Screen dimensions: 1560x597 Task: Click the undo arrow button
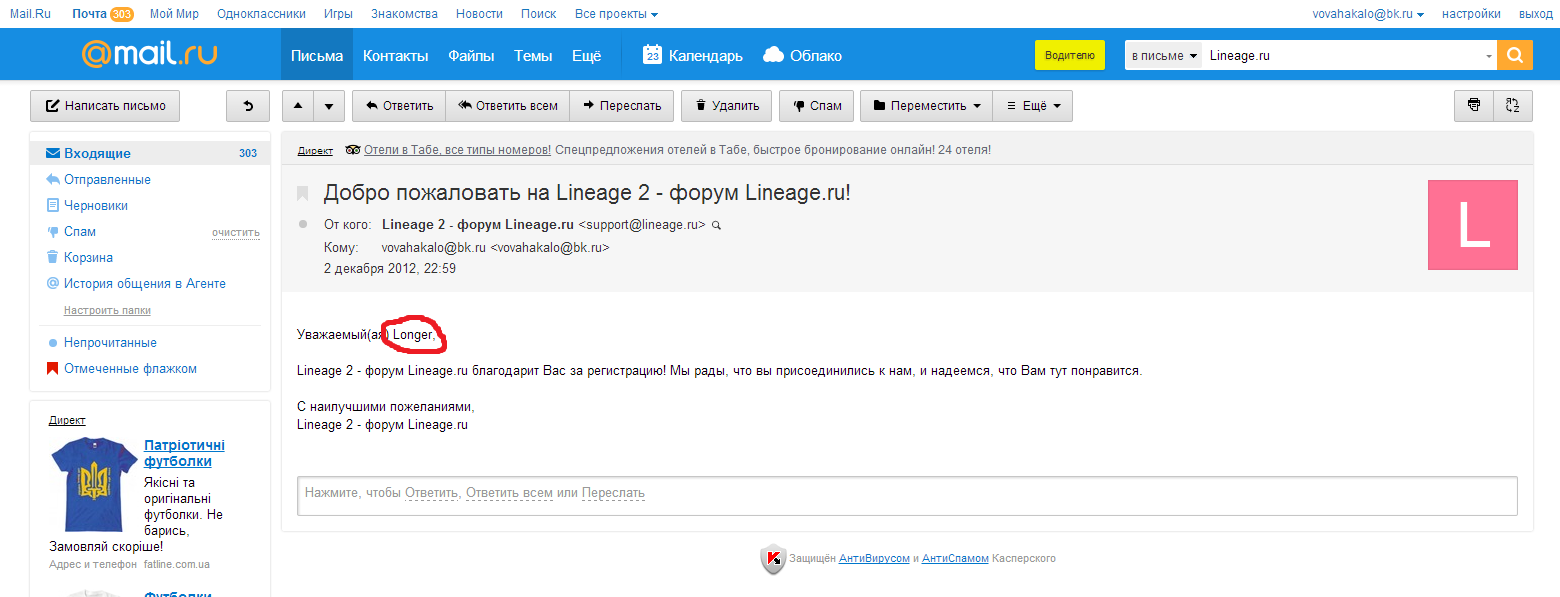click(248, 106)
